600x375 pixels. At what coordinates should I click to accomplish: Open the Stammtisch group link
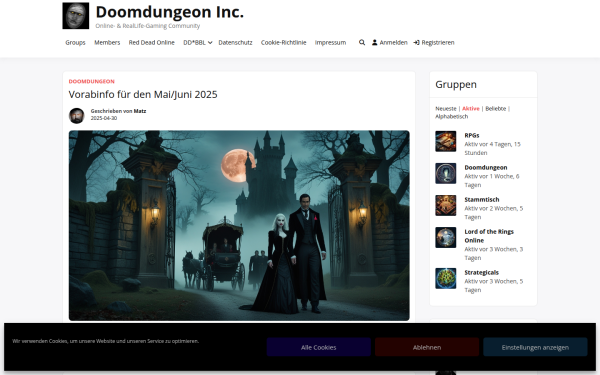482,200
